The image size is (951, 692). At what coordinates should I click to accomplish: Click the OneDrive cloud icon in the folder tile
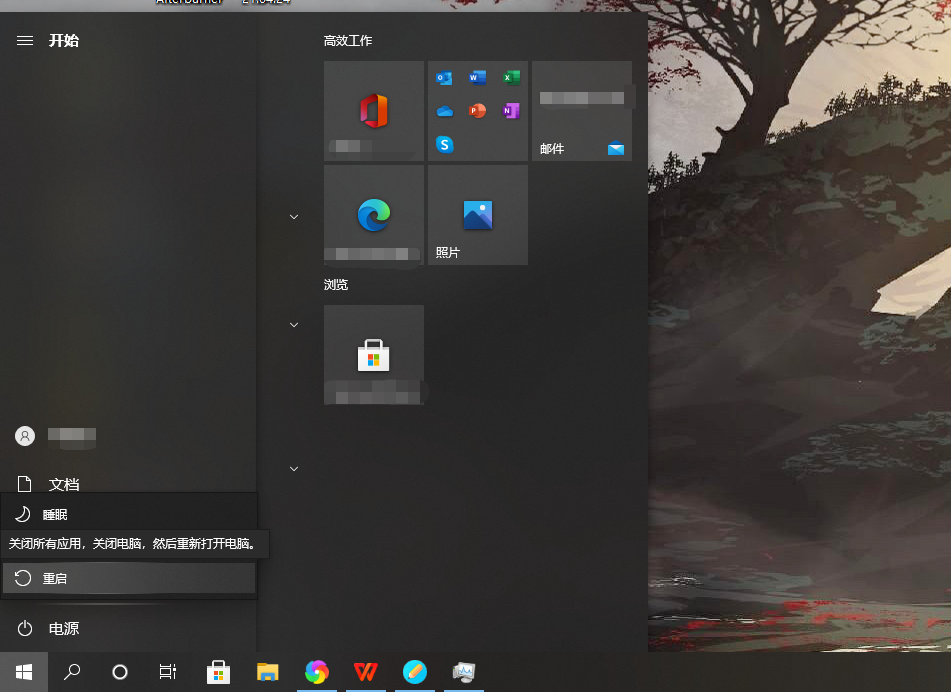click(x=445, y=111)
